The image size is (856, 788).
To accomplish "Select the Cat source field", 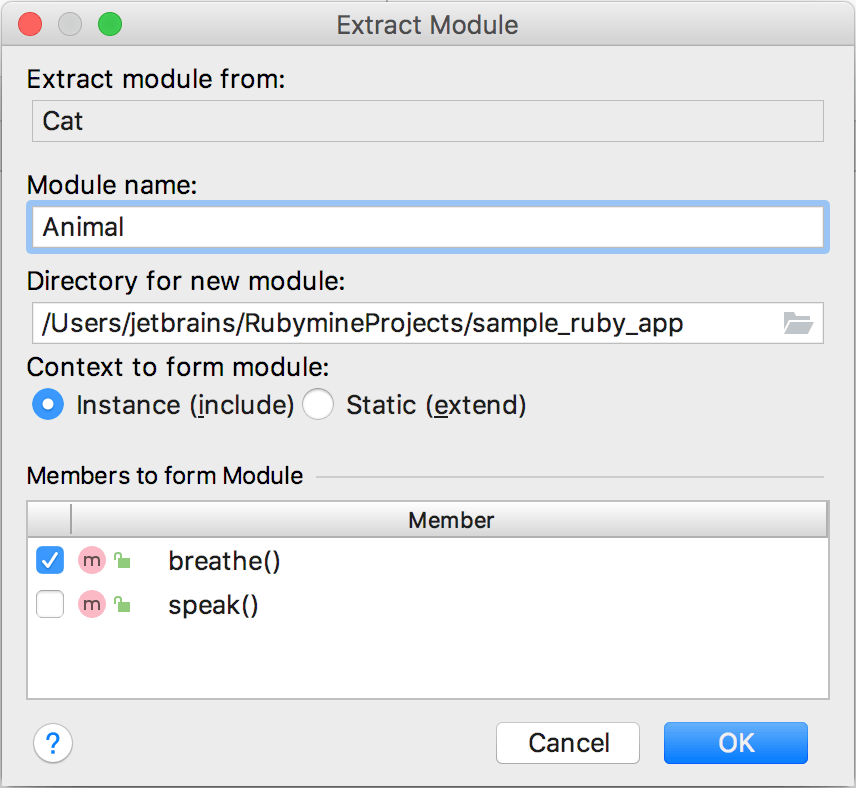I will (400, 120).
